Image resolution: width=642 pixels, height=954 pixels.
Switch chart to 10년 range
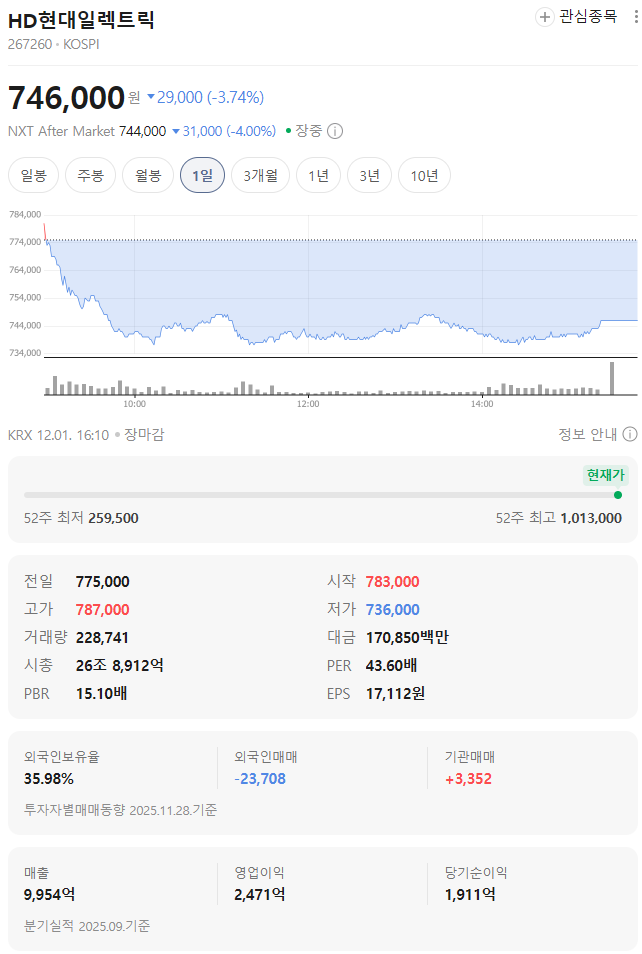coord(424,175)
